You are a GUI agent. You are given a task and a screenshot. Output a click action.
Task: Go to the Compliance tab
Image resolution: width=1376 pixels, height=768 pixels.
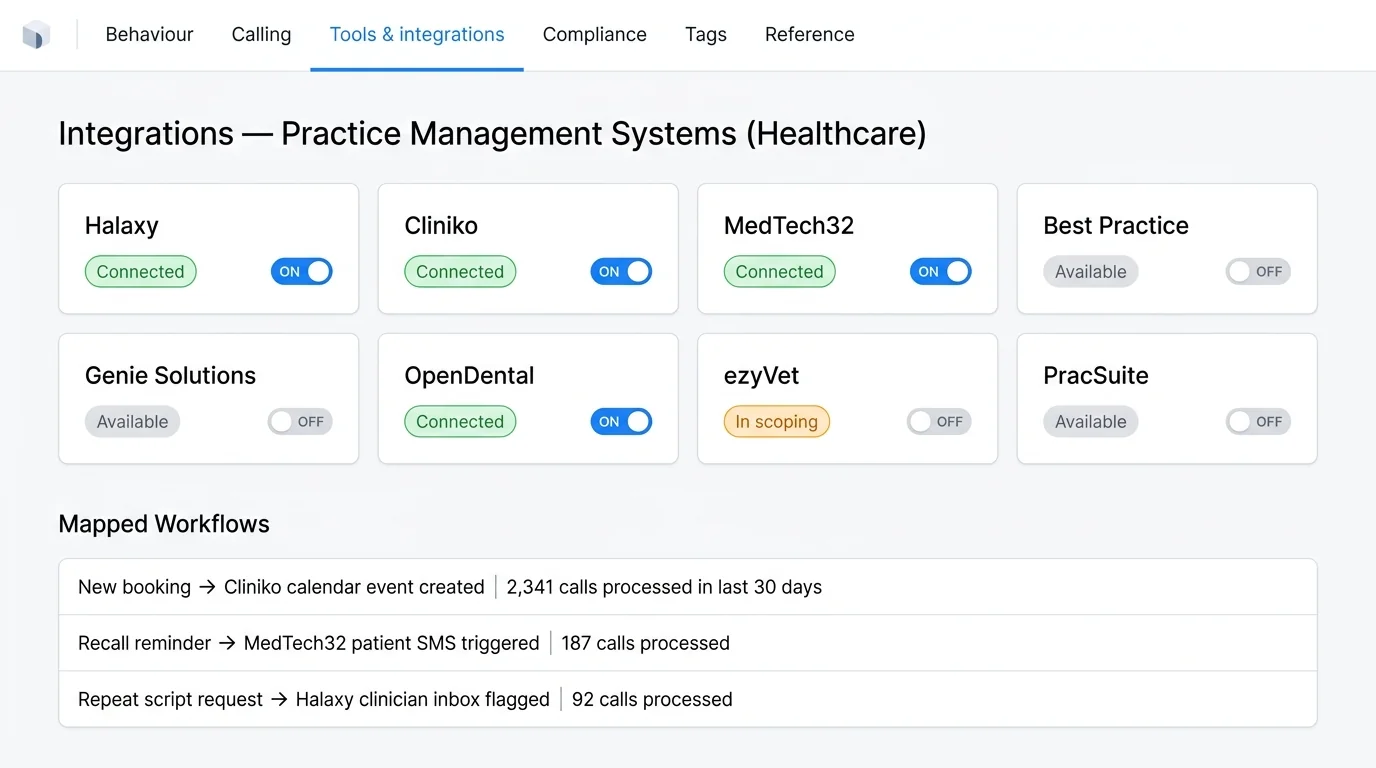click(594, 34)
